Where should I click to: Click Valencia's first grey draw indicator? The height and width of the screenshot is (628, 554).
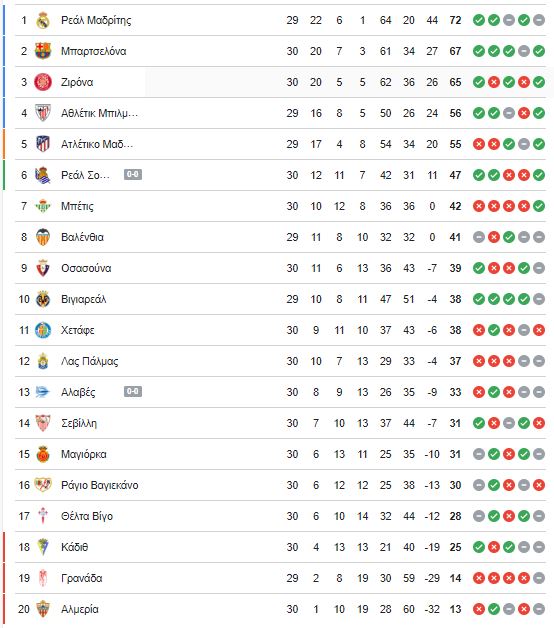pyautogui.click(x=479, y=237)
